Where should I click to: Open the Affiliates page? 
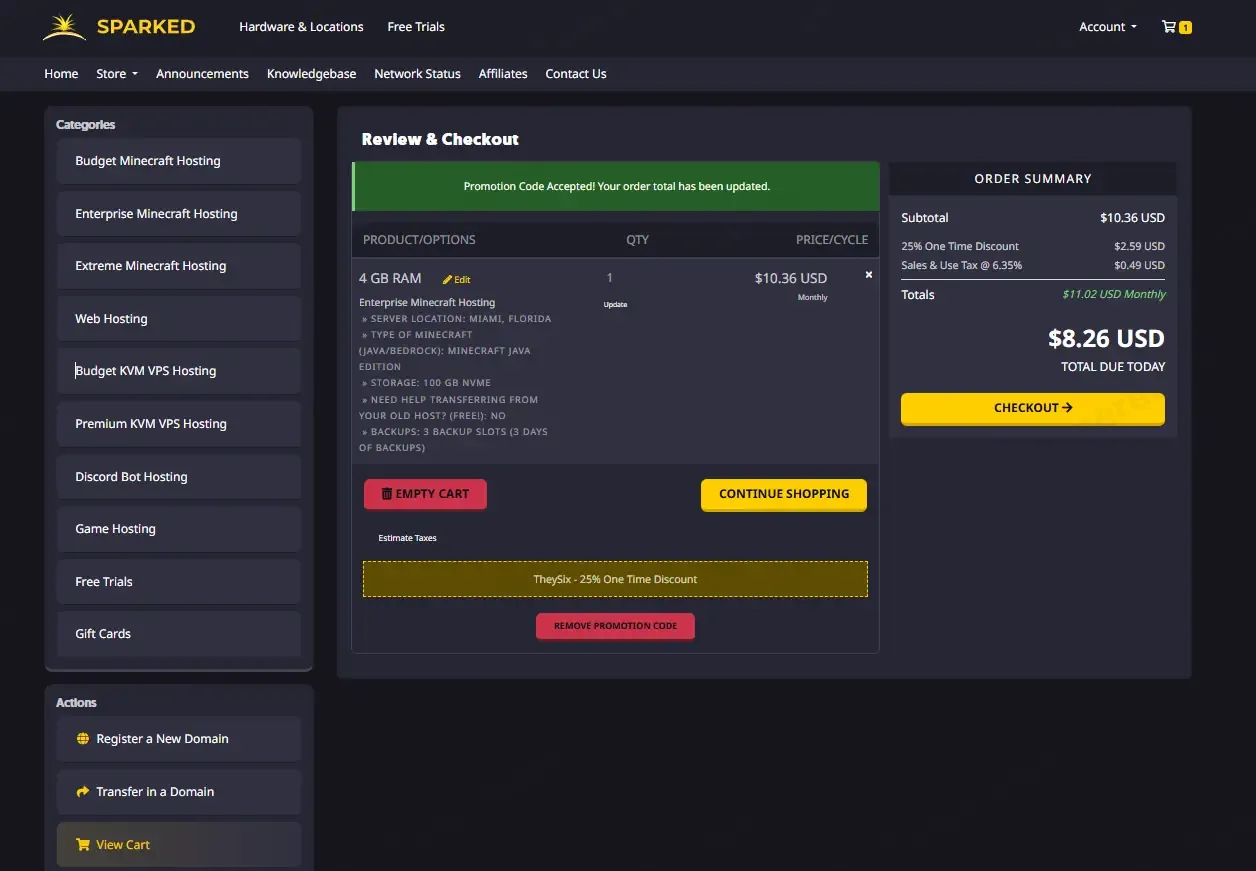503,74
